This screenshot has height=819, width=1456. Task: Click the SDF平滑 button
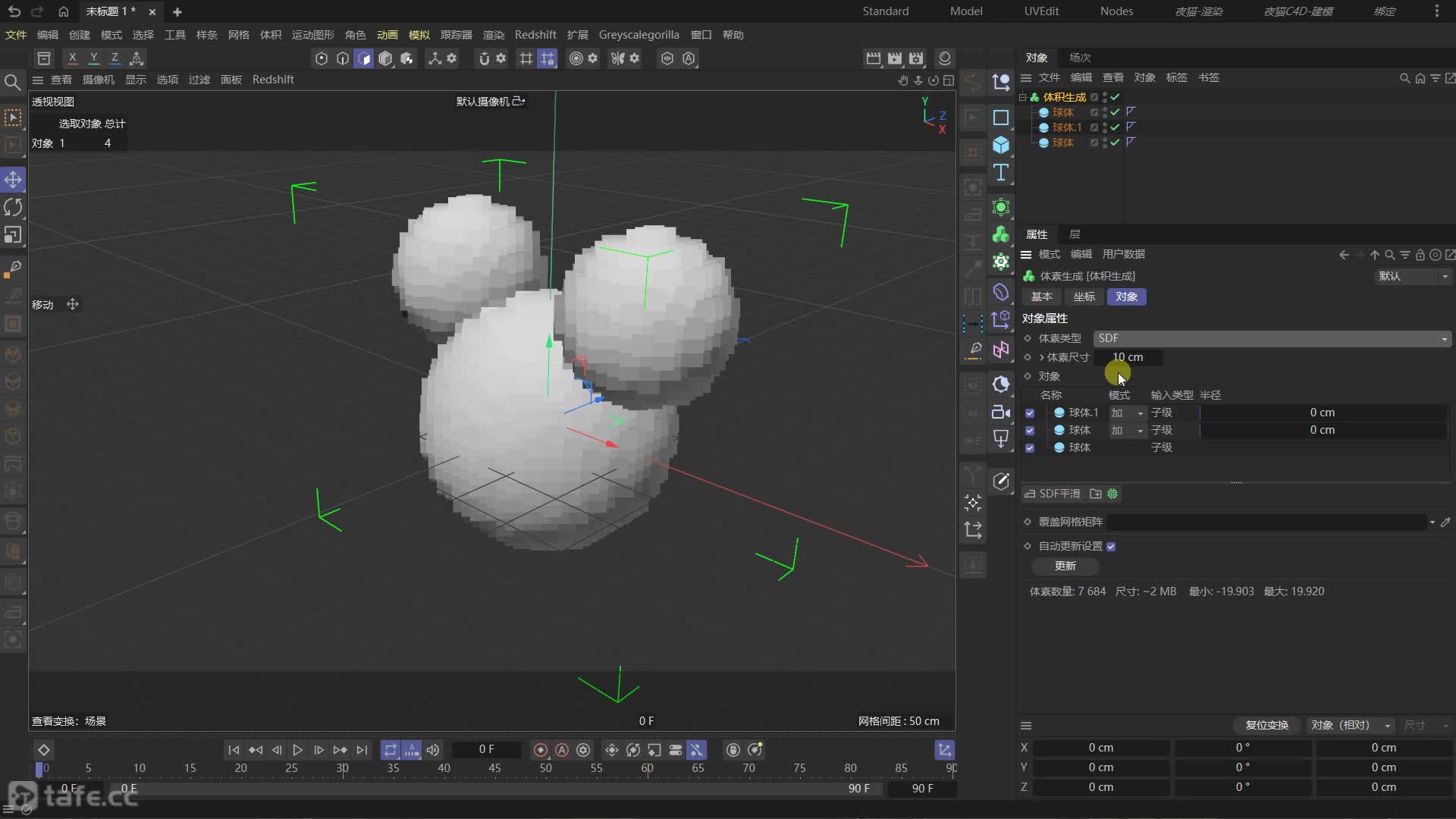coord(1053,494)
